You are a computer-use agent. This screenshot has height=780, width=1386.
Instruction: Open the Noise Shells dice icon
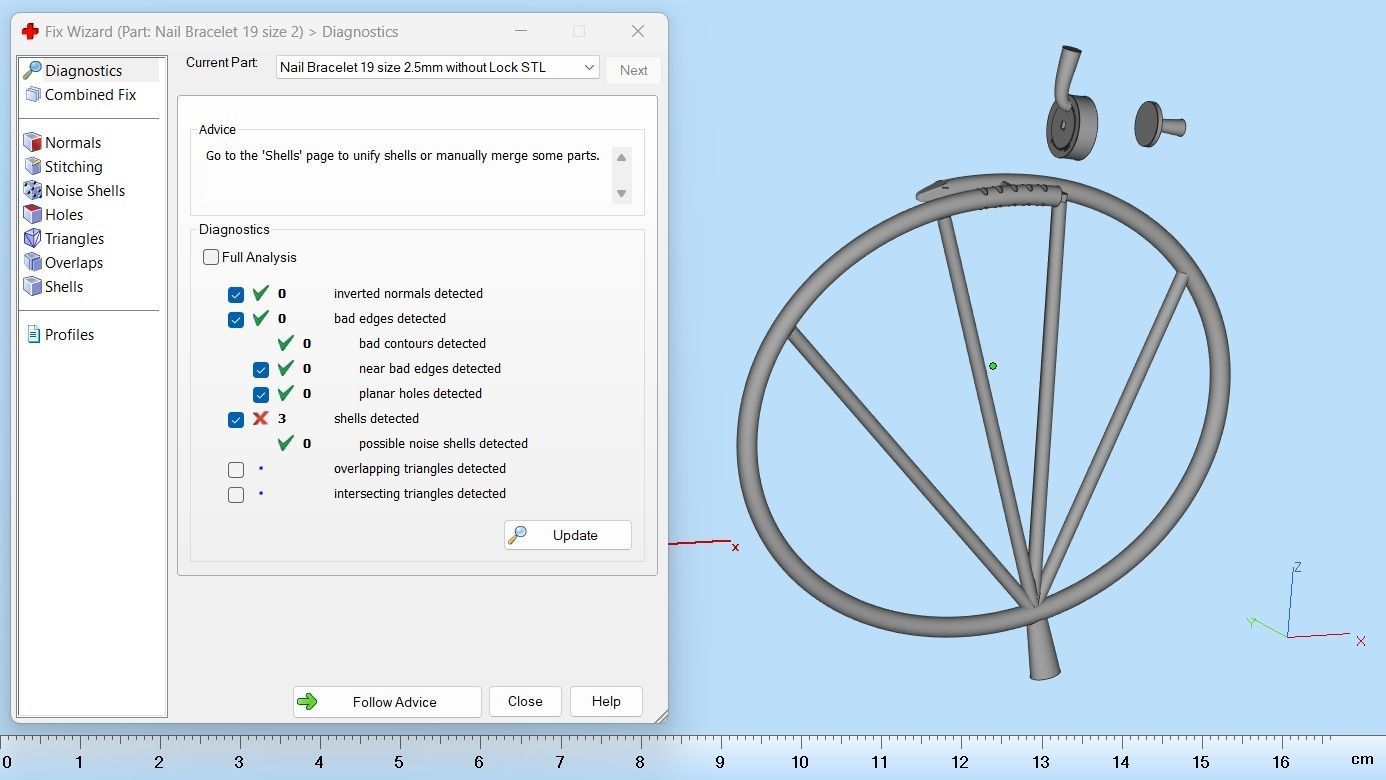[x=33, y=190]
